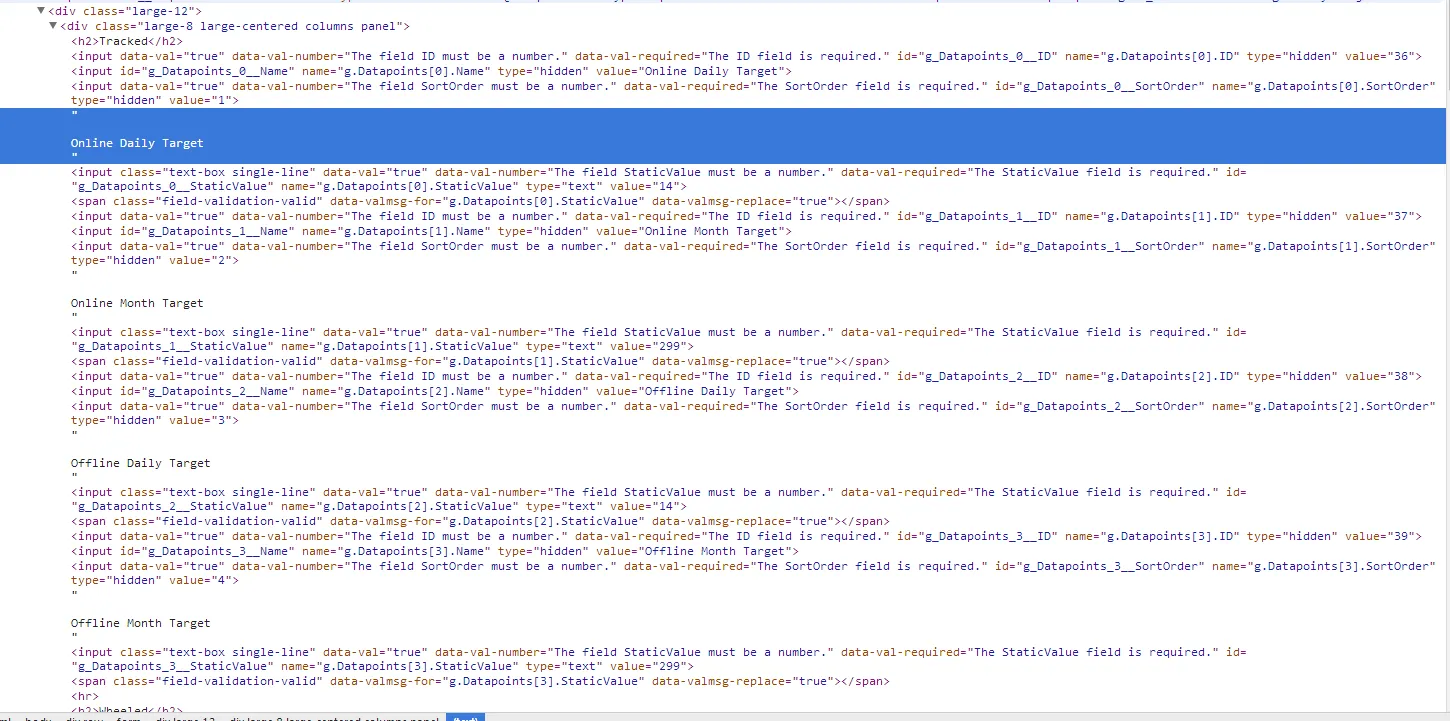Select the g_Datapoints_0__StaticValue text-box input line
Screen dimensions: 1450x721
tap(659, 179)
